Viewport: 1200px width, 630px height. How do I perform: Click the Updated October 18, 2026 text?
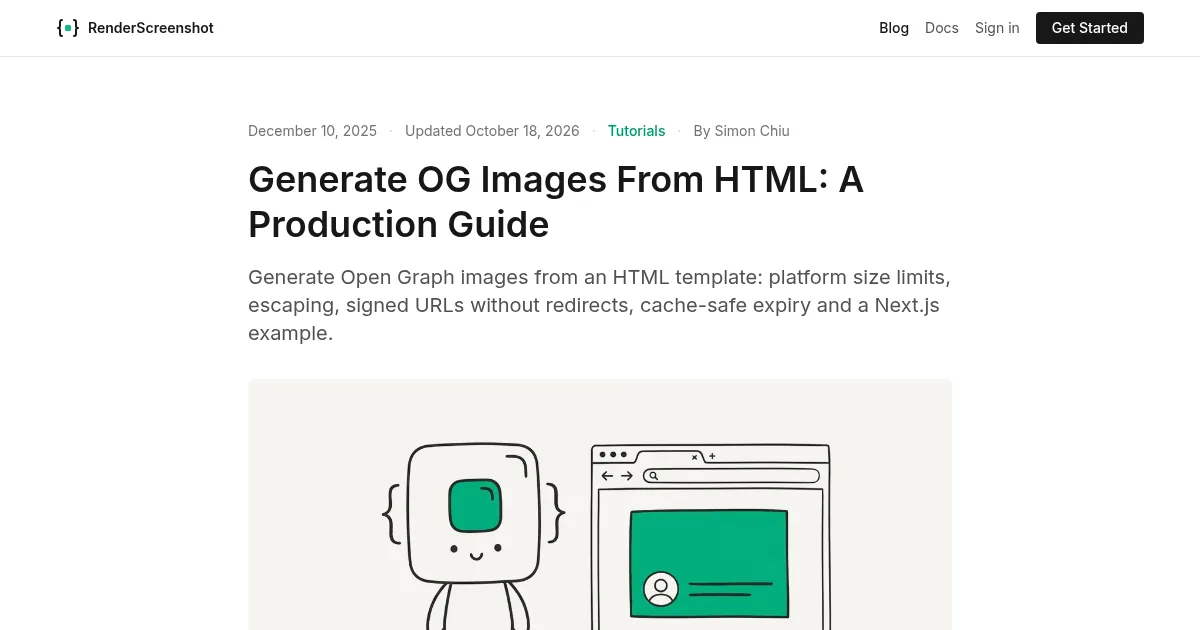coord(492,131)
